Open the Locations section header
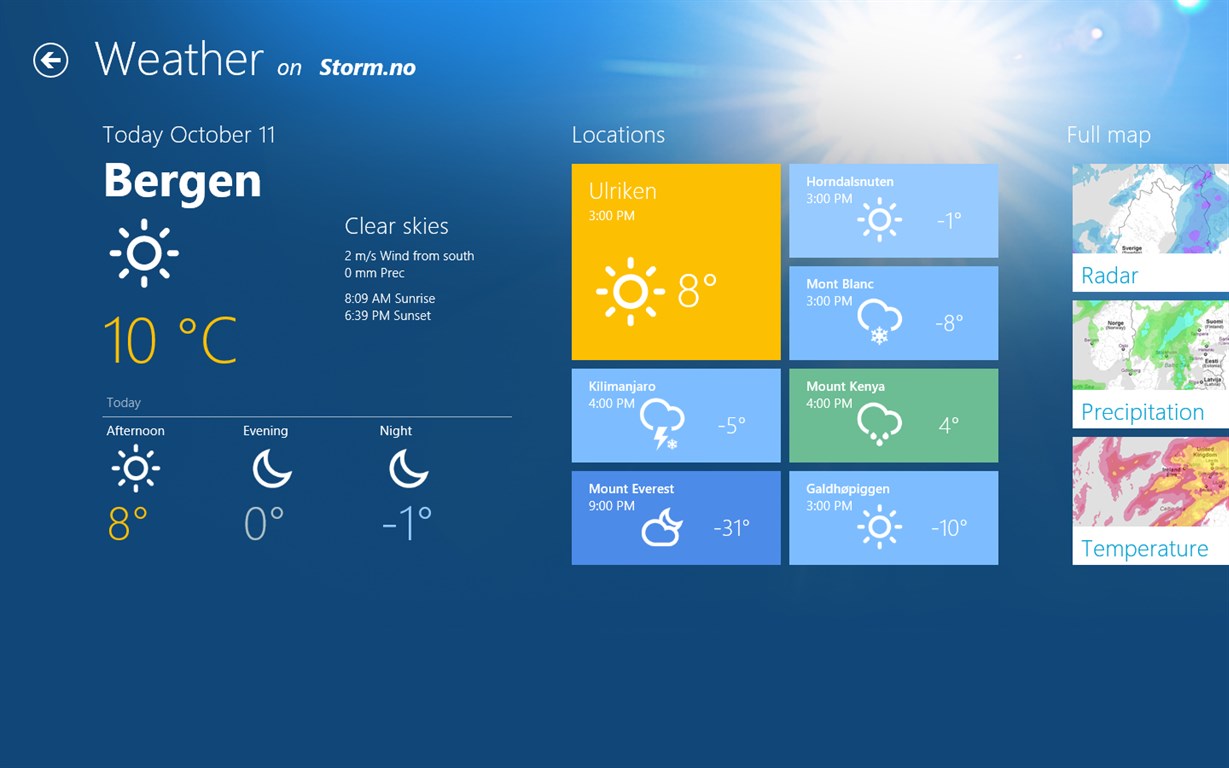The image size is (1229, 768). 618,135
